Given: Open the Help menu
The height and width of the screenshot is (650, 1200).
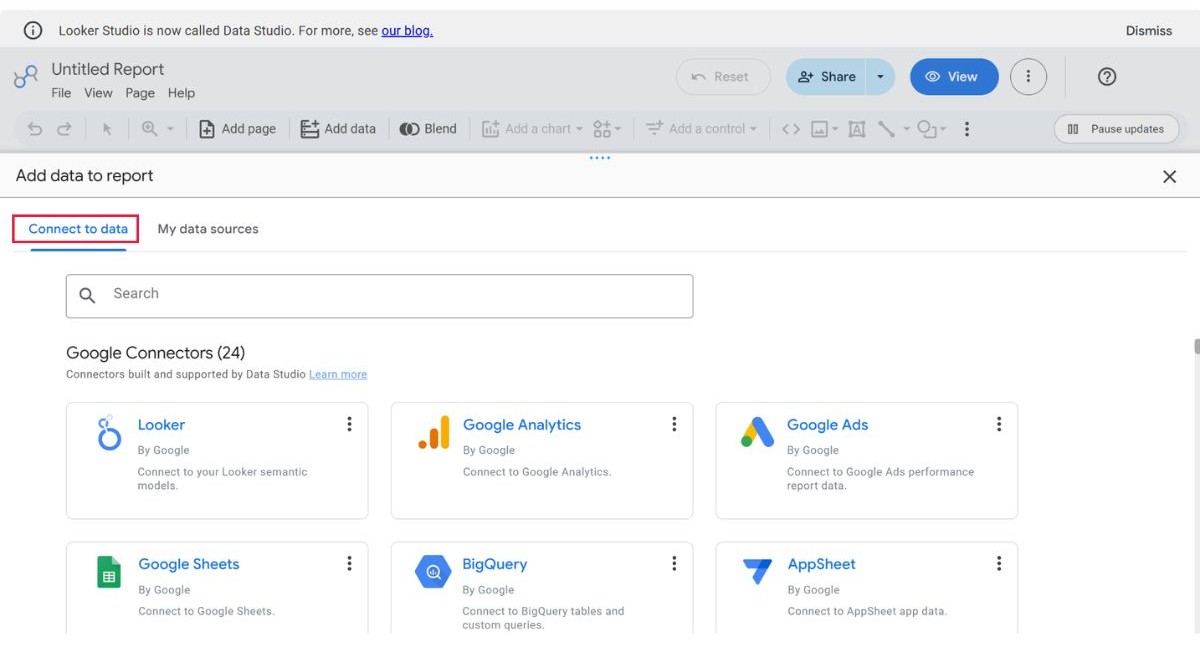Looking at the screenshot, I should pos(181,93).
